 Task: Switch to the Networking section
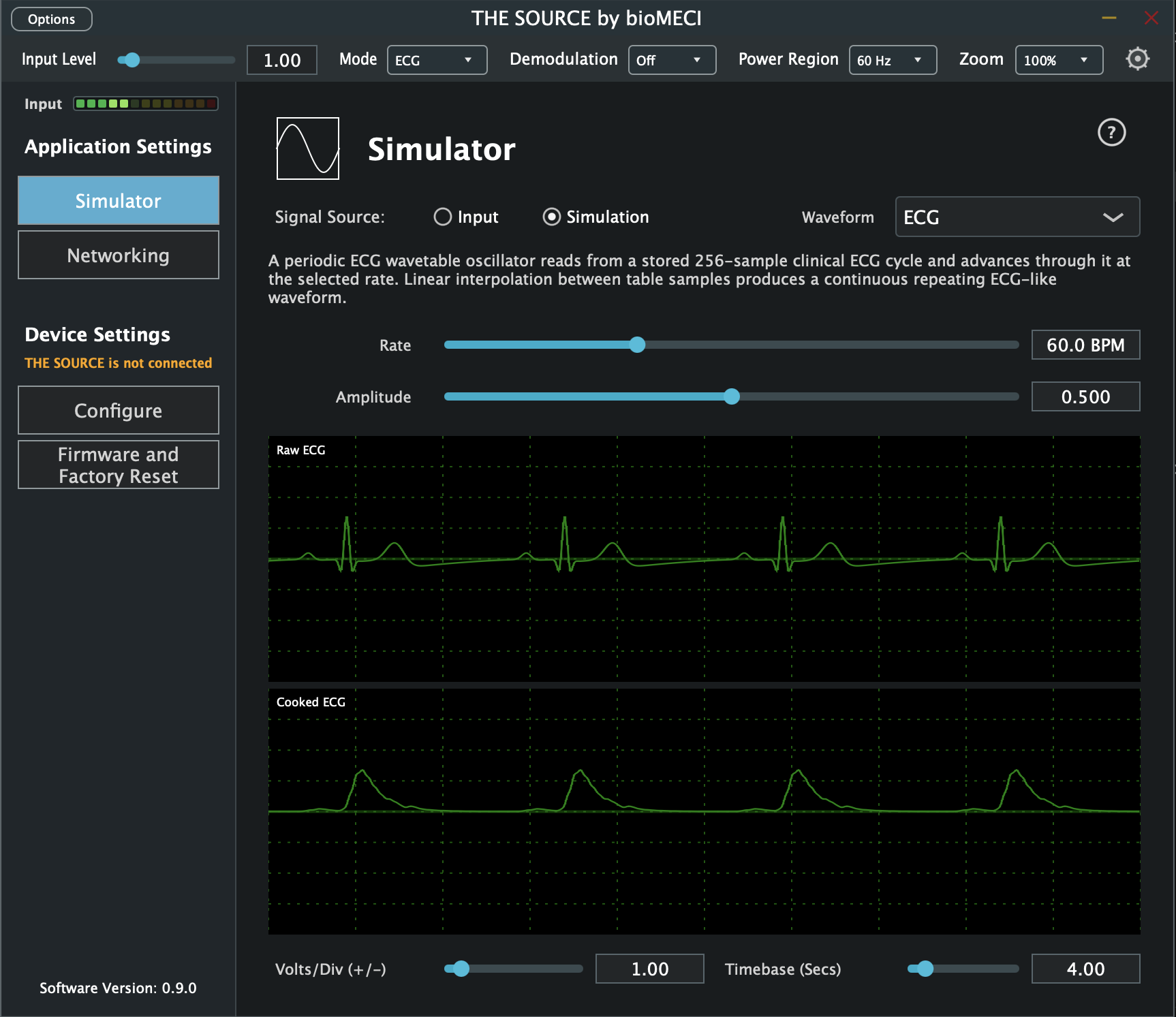tap(119, 255)
